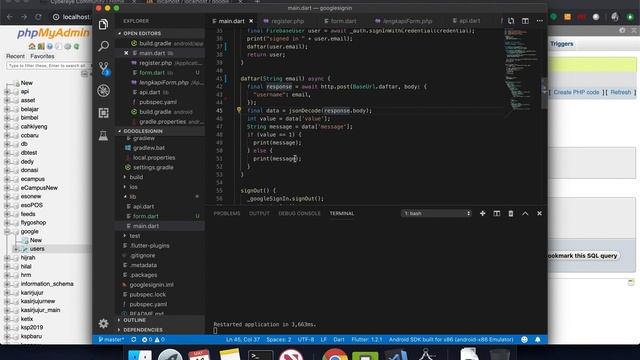
Task: Click the sync changes icon in the status bar
Action: tap(133, 340)
